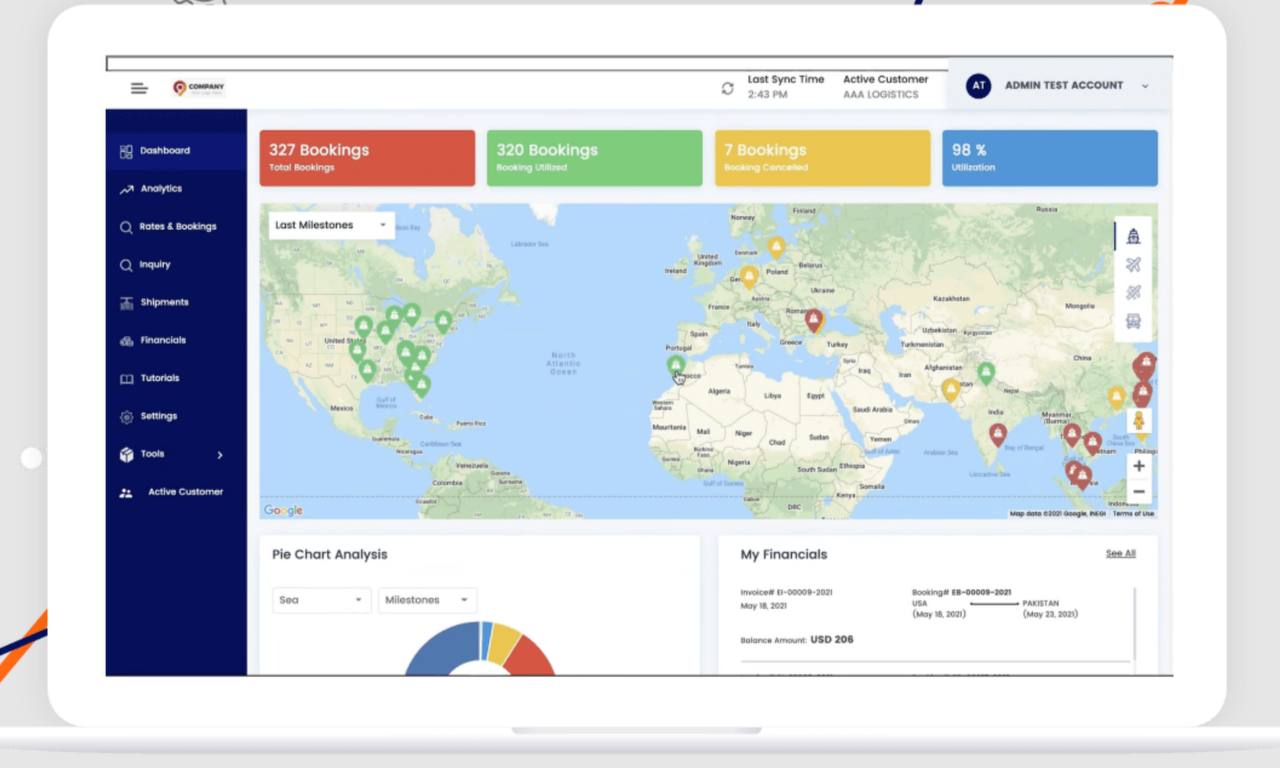Click the AT avatar circle
Image resolution: width=1280 pixels, height=768 pixels.
coord(978,86)
